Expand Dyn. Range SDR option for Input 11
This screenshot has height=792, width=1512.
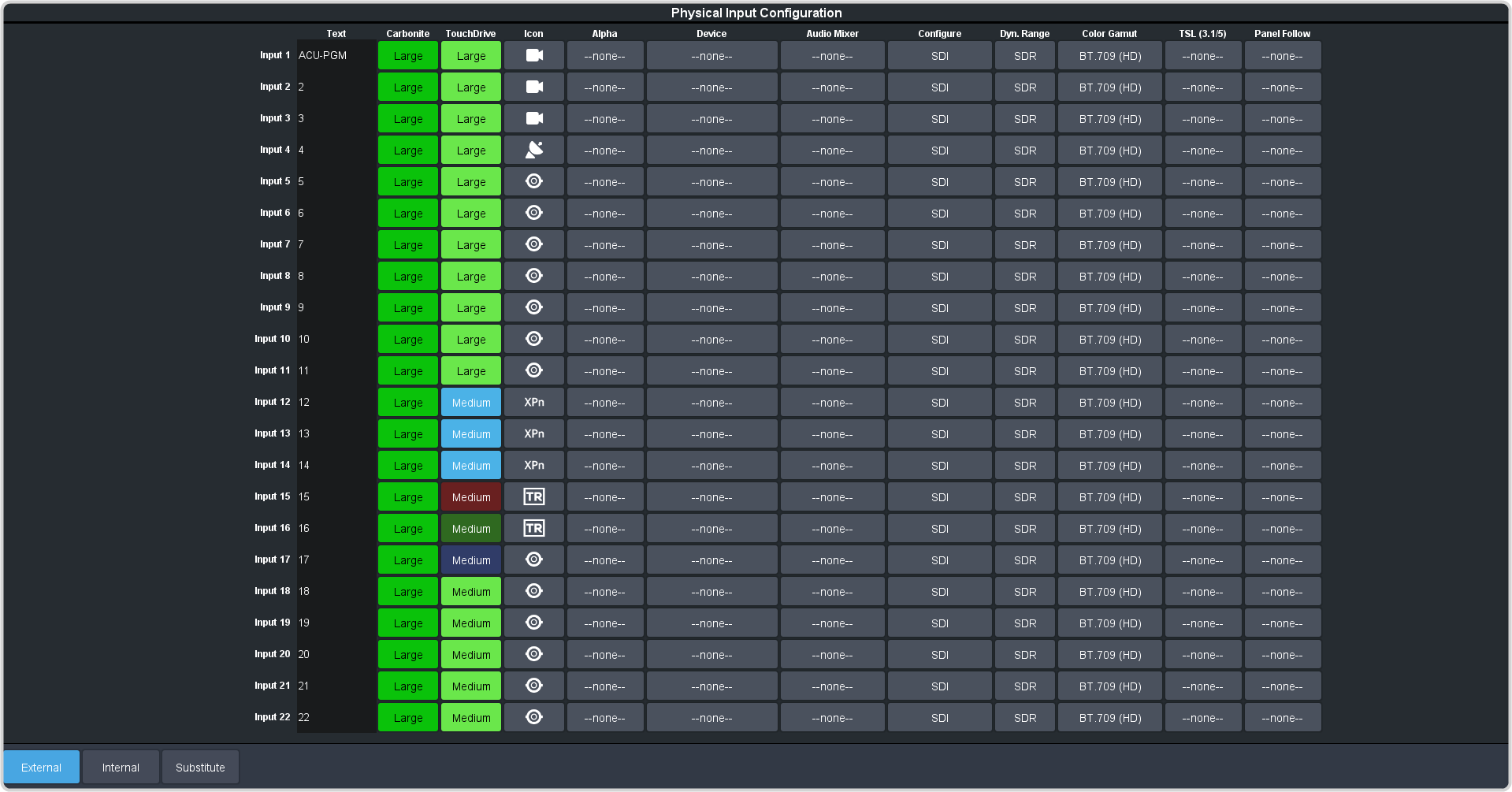(1024, 371)
